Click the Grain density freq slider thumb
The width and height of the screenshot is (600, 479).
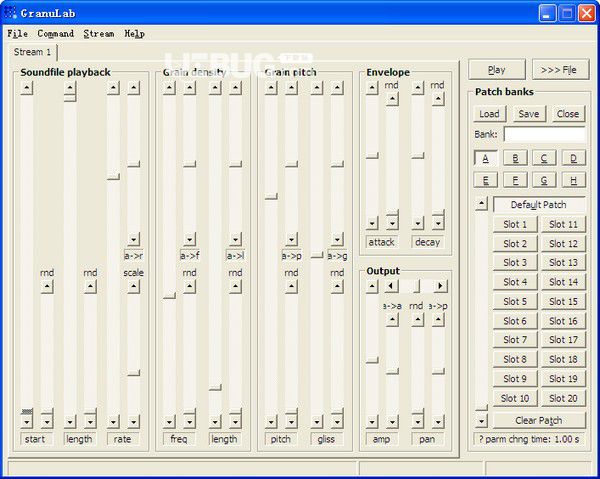(x=170, y=295)
